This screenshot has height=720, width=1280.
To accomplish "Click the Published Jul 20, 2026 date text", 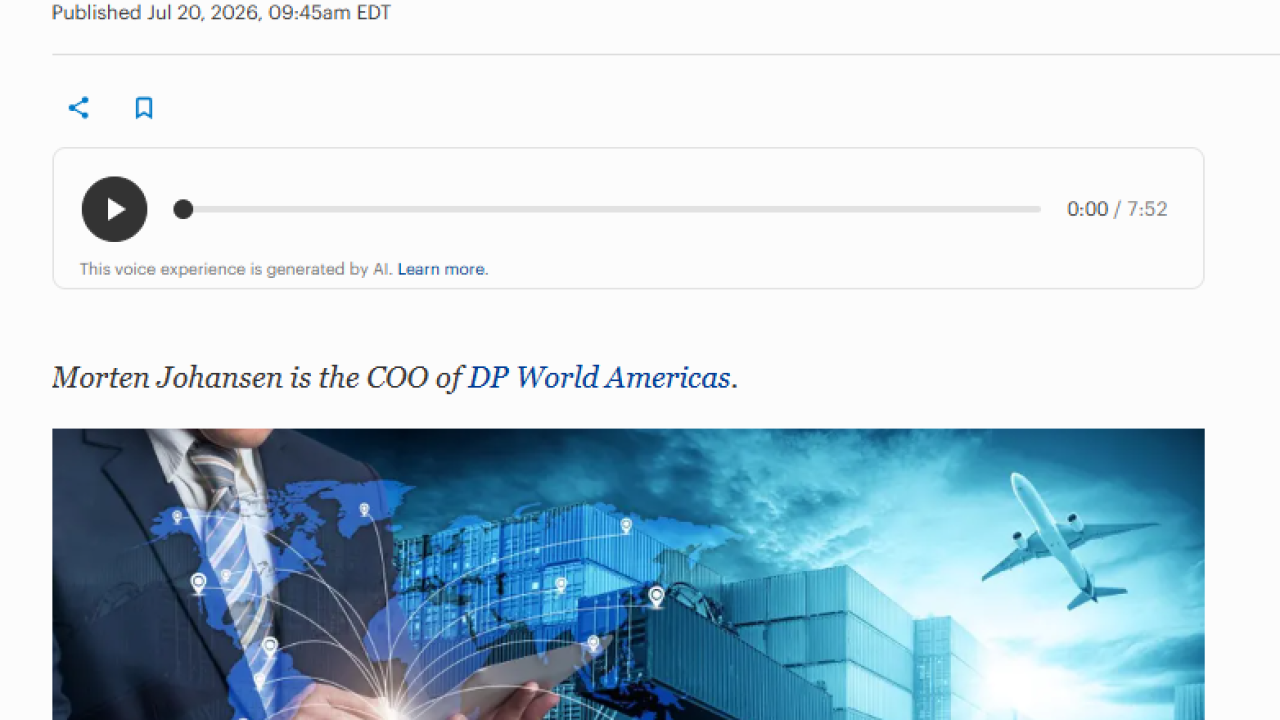I will click(221, 13).
